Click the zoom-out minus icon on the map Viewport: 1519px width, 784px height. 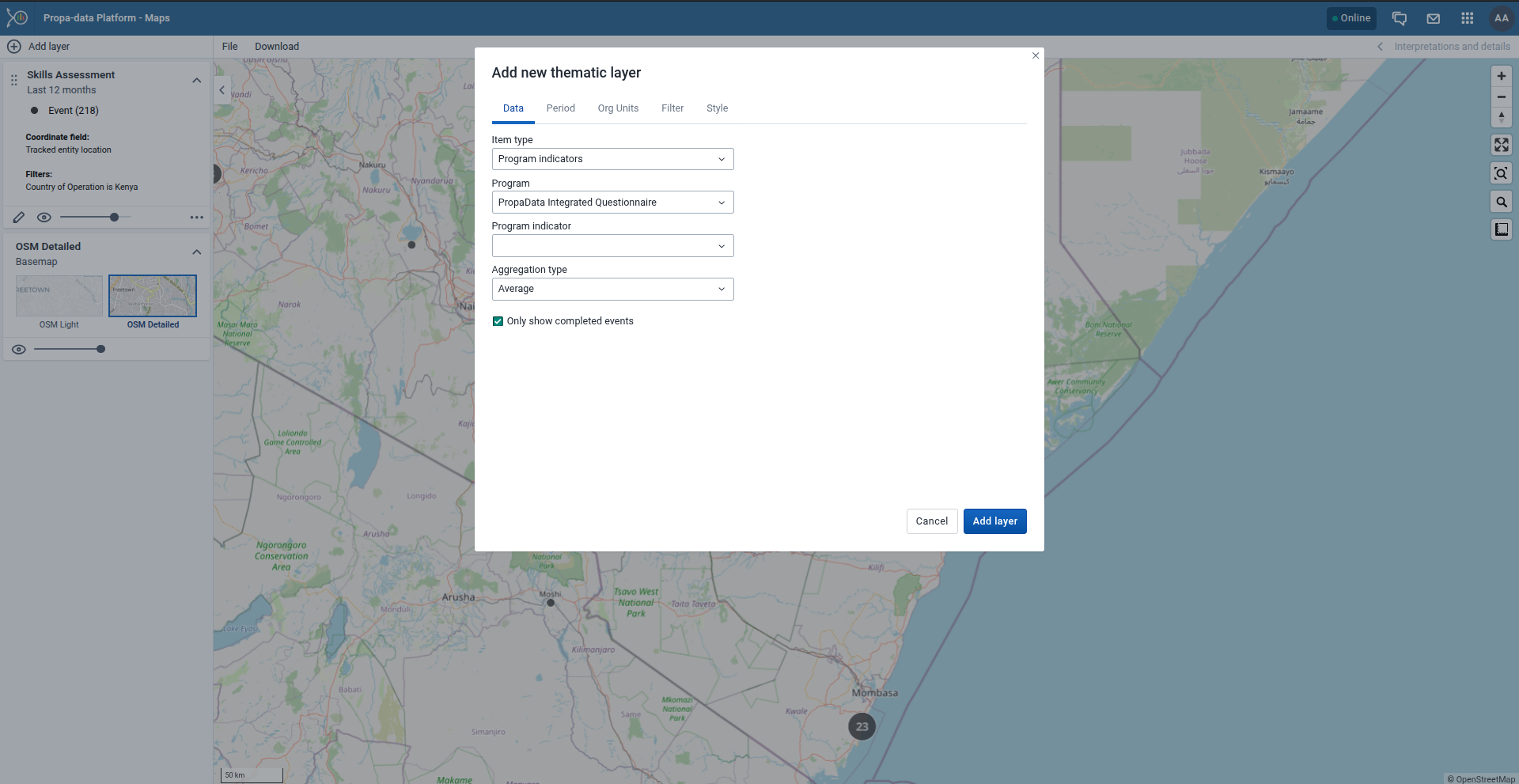pyautogui.click(x=1501, y=97)
